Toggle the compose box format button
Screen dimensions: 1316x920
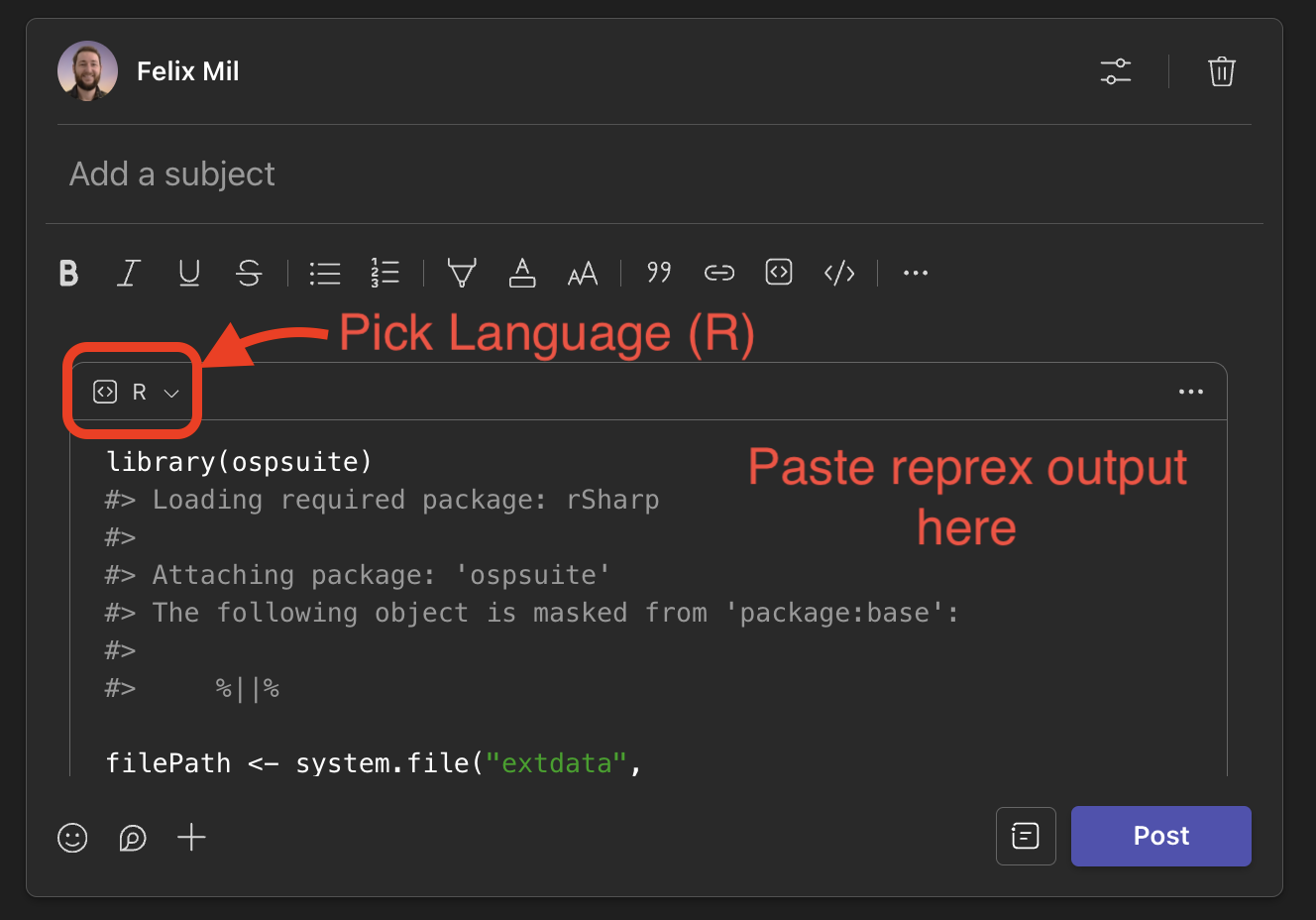coord(1026,836)
